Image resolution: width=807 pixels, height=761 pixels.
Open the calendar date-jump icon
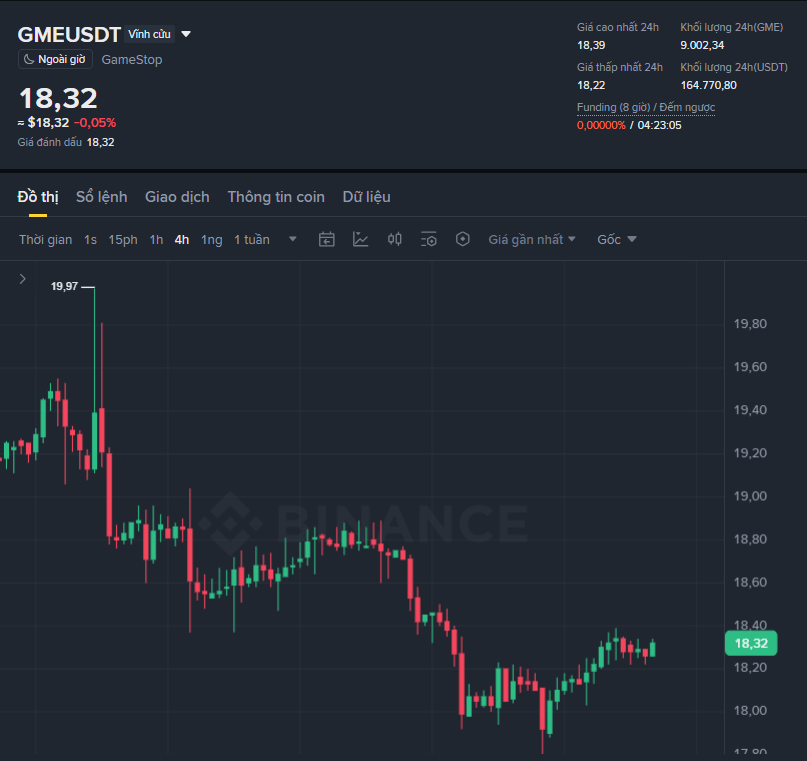[x=326, y=239]
